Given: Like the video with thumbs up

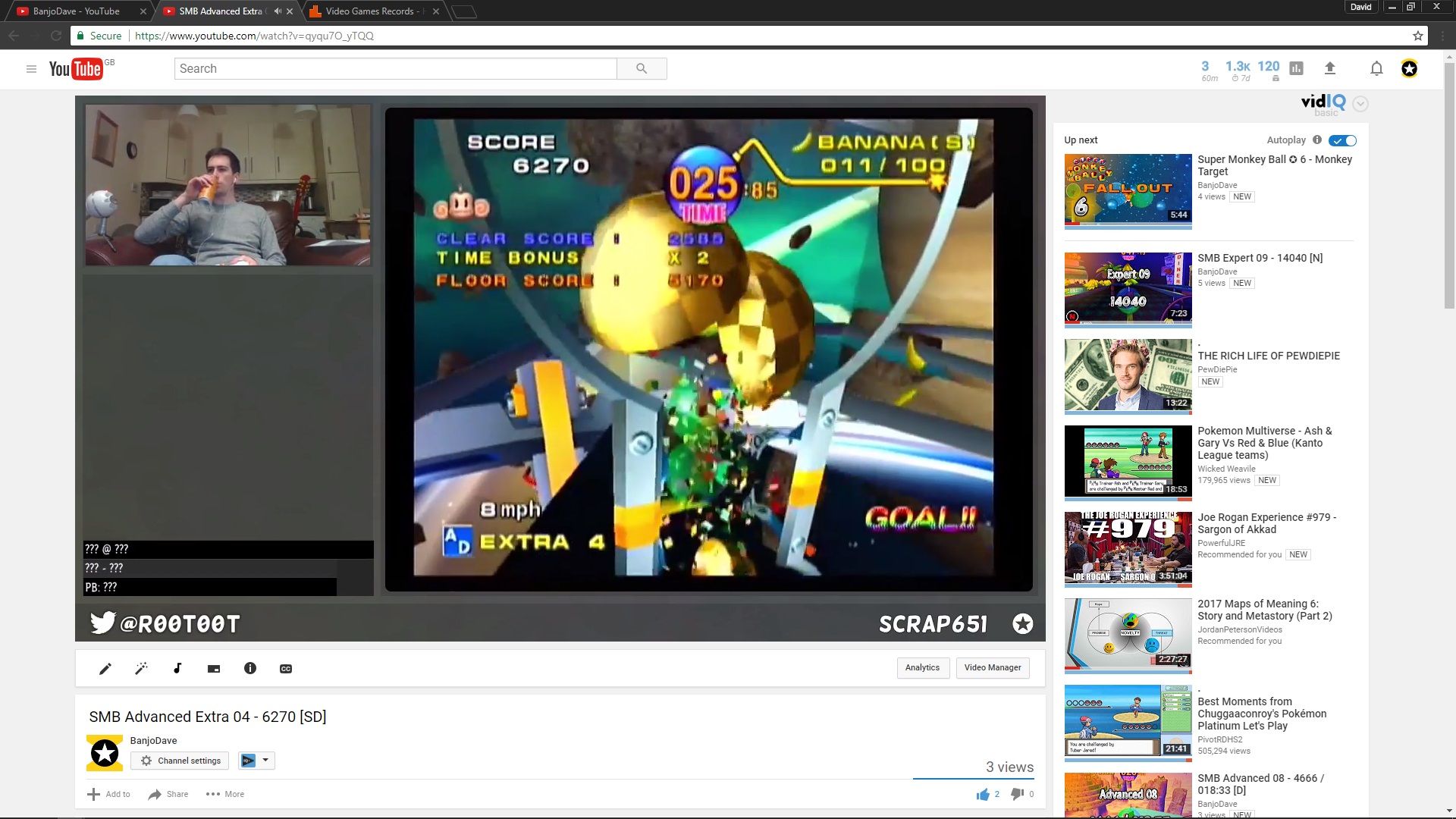Looking at the screenshot, I should (983, 794).
